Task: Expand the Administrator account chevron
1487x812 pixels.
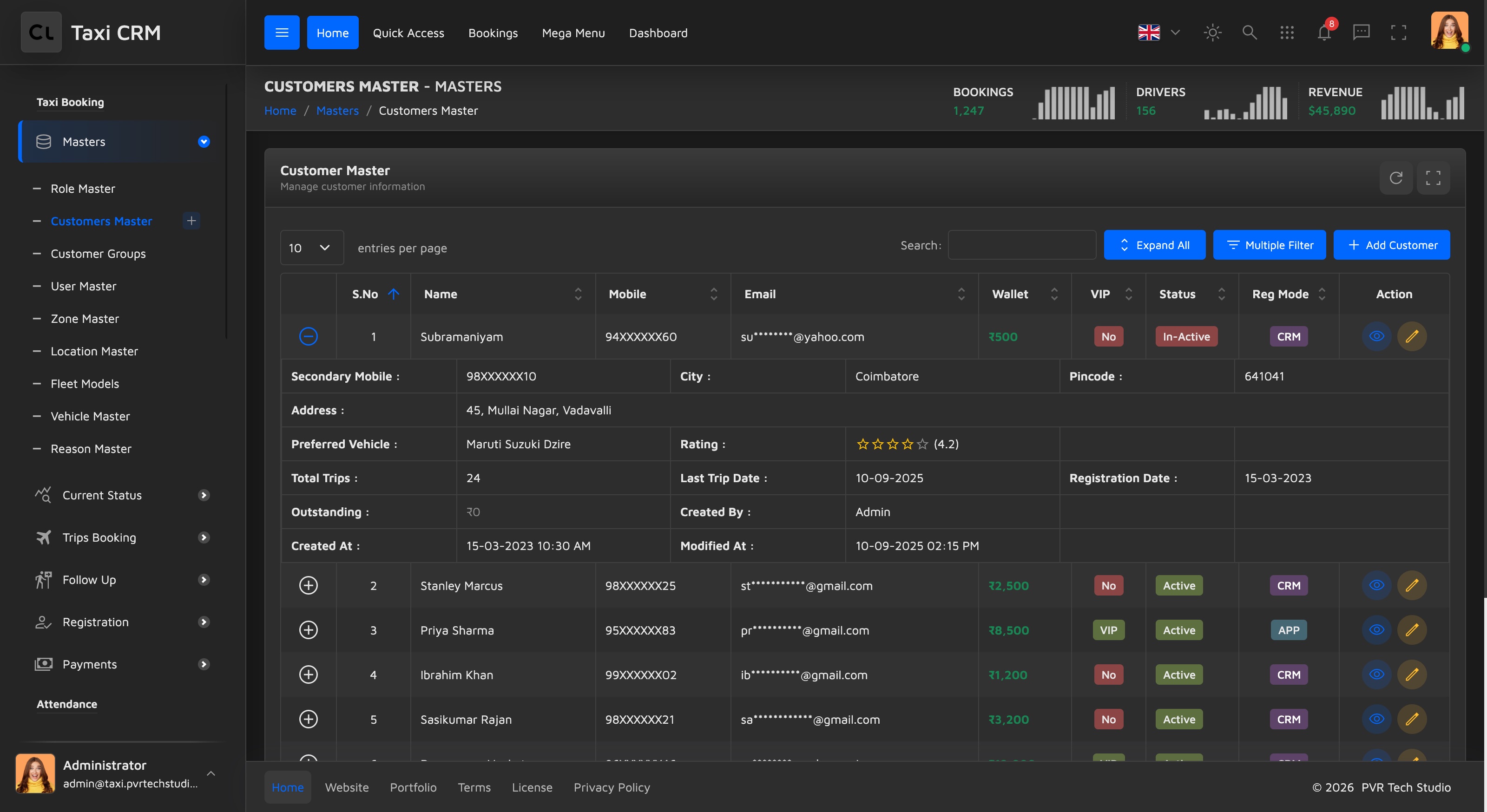Action: (211, 773)
